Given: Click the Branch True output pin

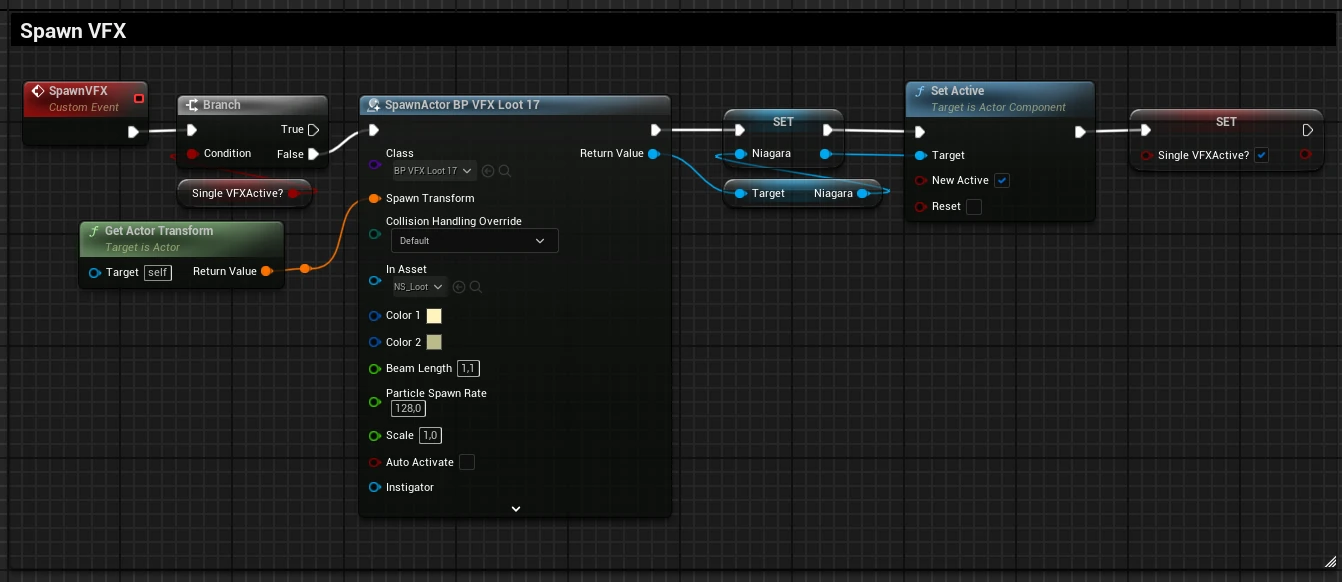Looking at the screenshot, I should tap(314, 129).
